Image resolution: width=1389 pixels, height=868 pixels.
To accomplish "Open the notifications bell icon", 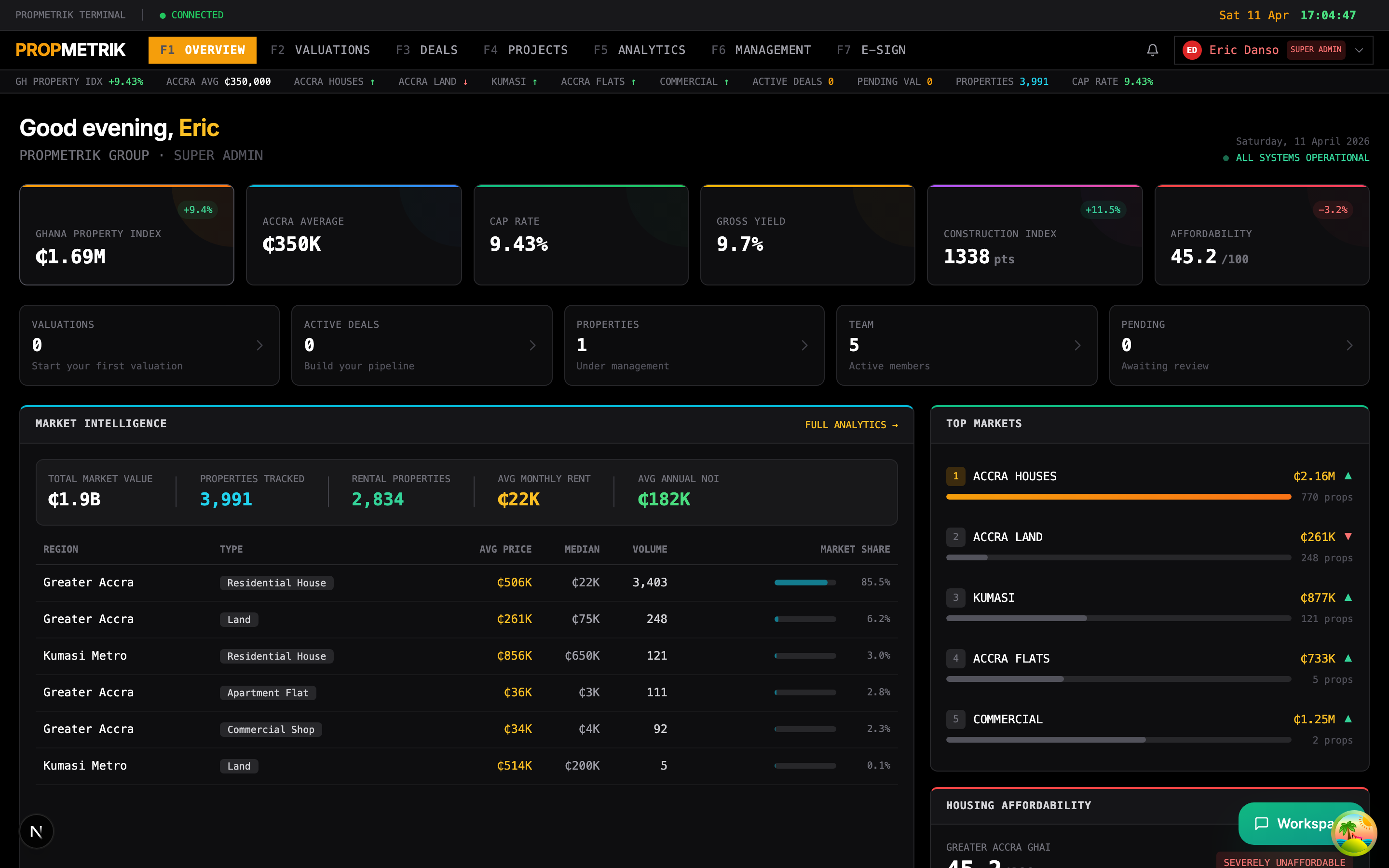I will (x=1152, y=50).
